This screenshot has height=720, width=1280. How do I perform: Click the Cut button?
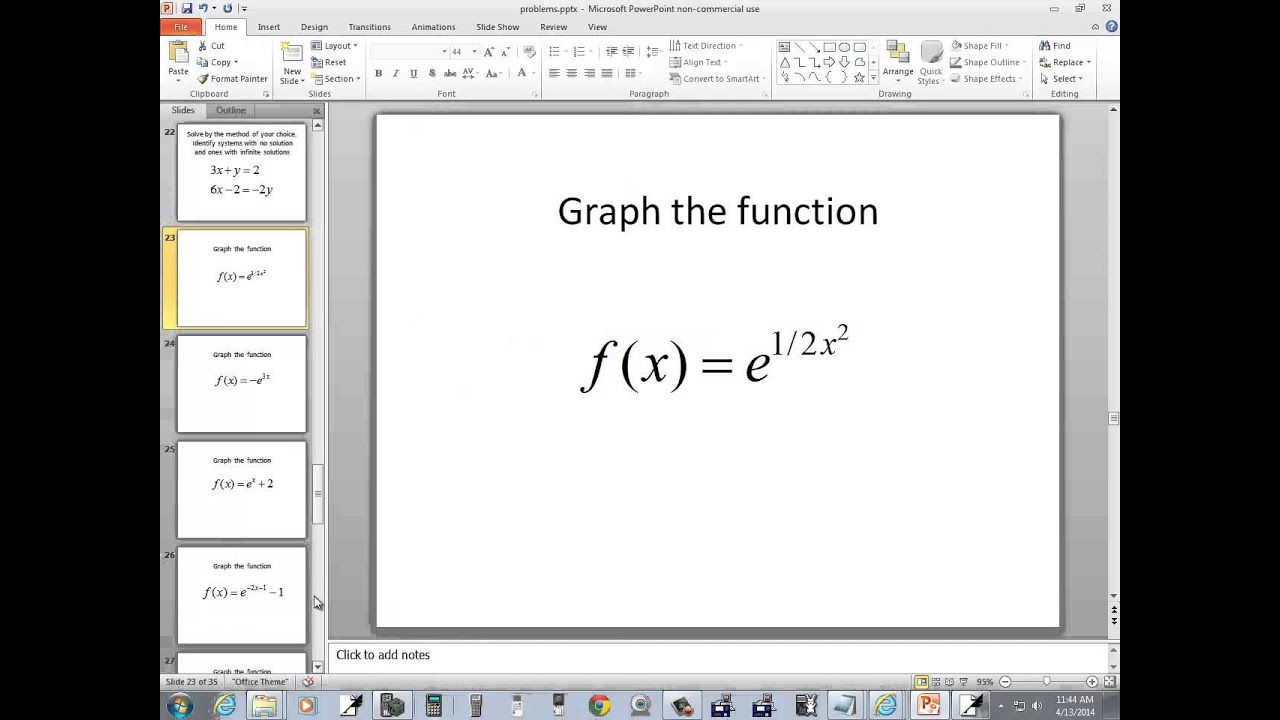click(x=211, y=46)
